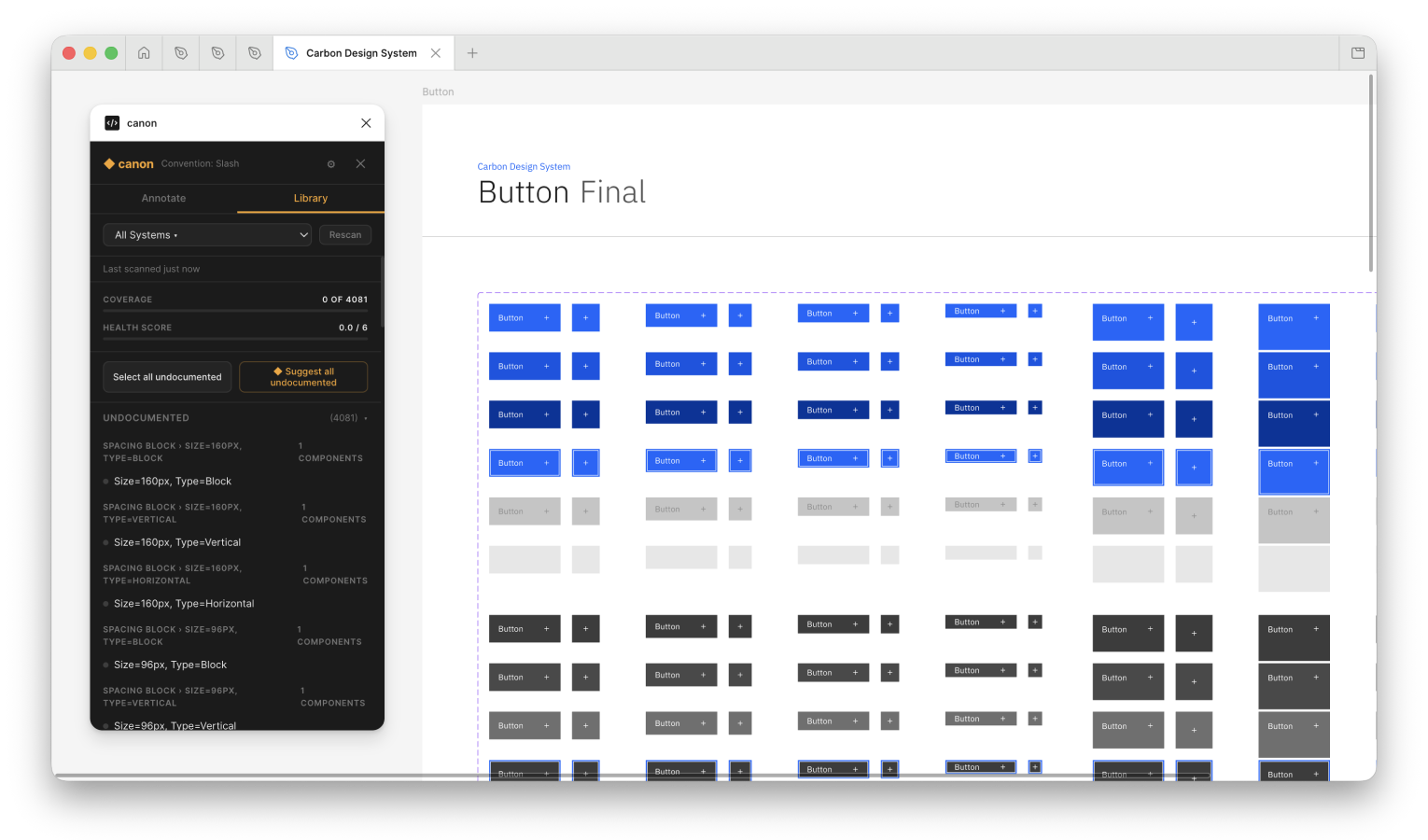Switch to the Annotate tab
Screen dimensions: 1428x840
pyautogui.click(x=163, y=198)
